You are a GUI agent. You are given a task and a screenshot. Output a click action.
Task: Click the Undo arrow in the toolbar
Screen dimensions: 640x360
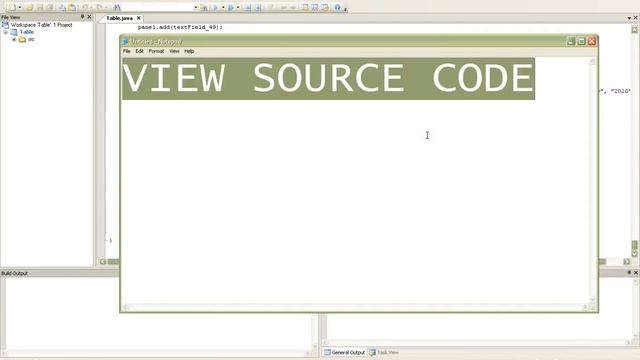click(85, 7)
